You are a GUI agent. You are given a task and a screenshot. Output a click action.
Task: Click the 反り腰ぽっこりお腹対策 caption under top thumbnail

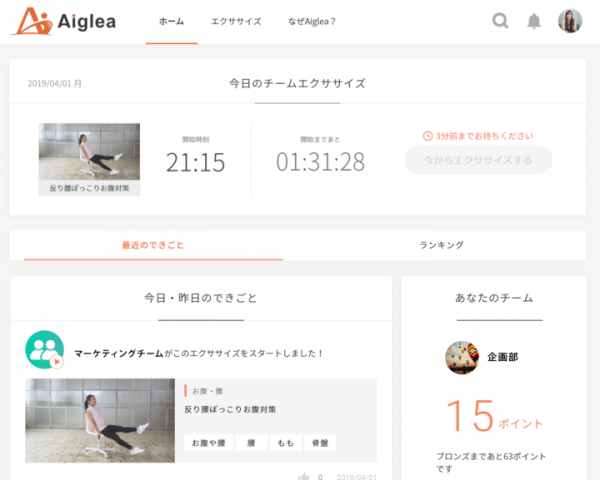[89, 188]
